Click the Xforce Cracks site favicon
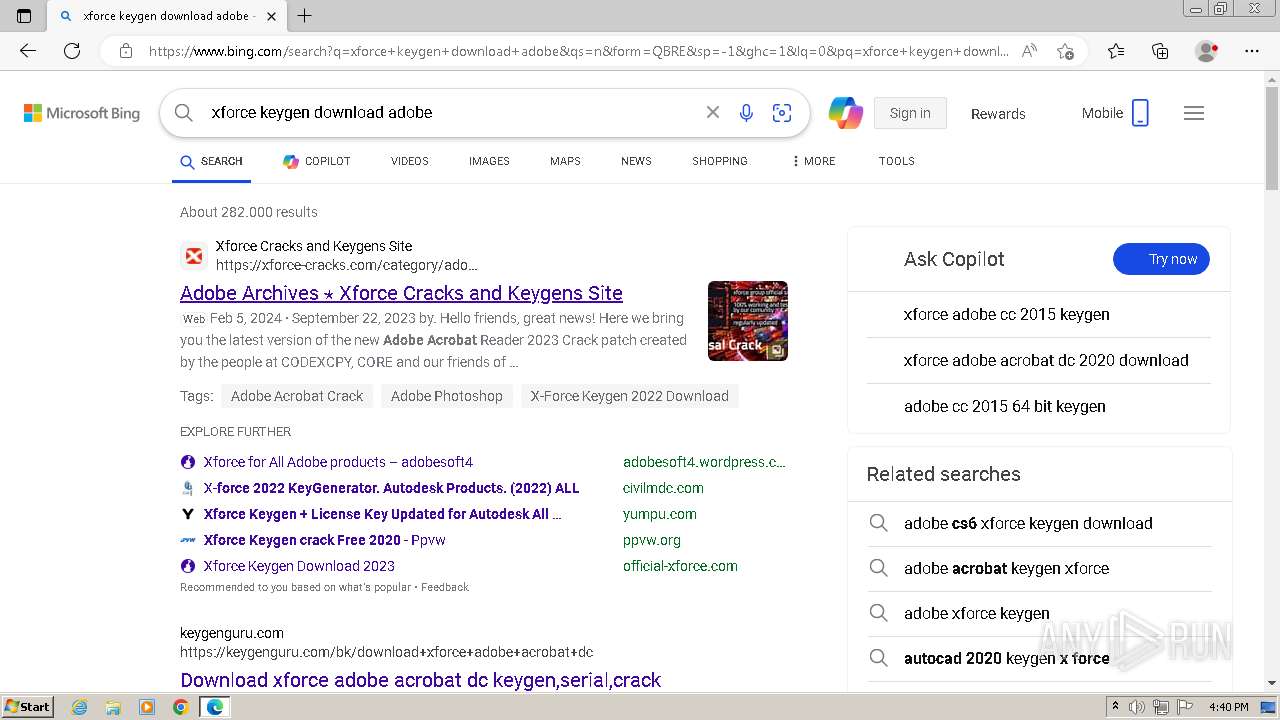The image size is (1280, 720). coord(194,256)
